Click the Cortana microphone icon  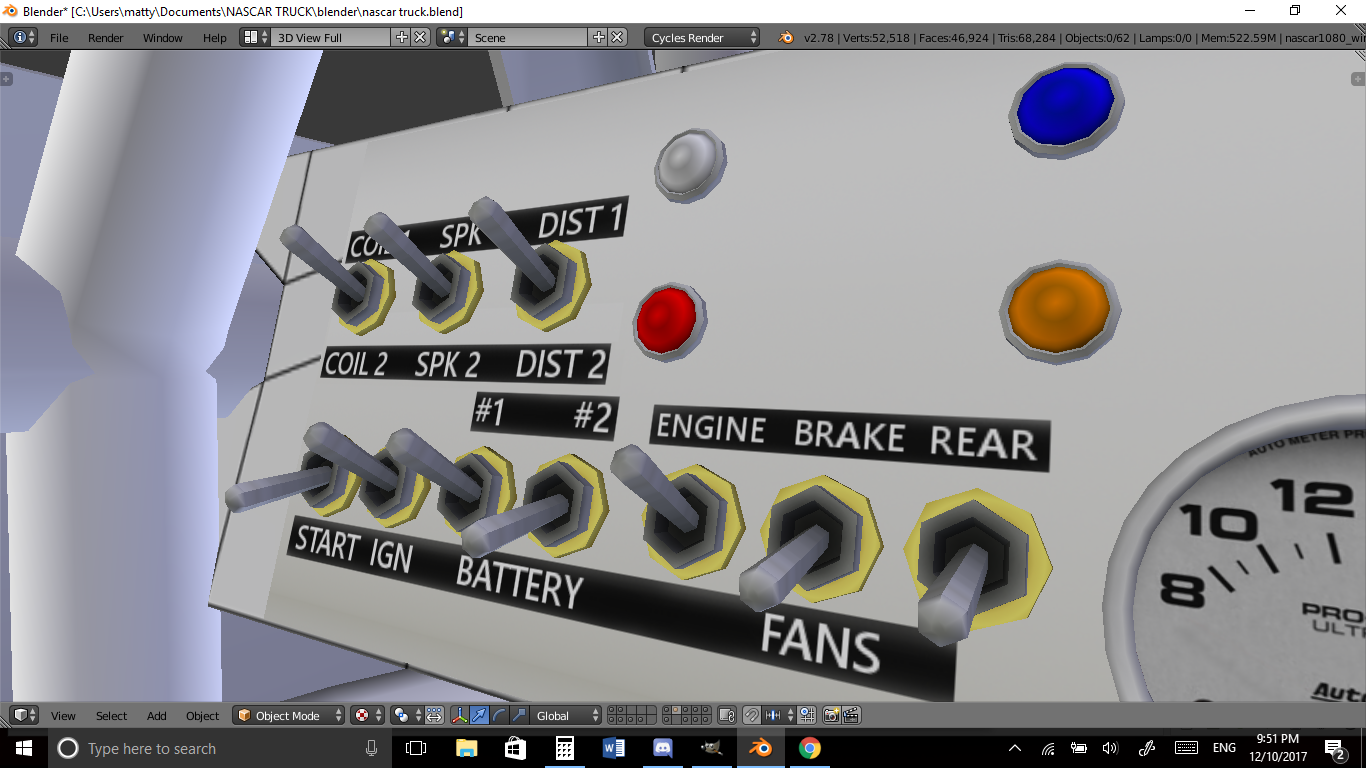pyautogui.click(x=371, y=748)
